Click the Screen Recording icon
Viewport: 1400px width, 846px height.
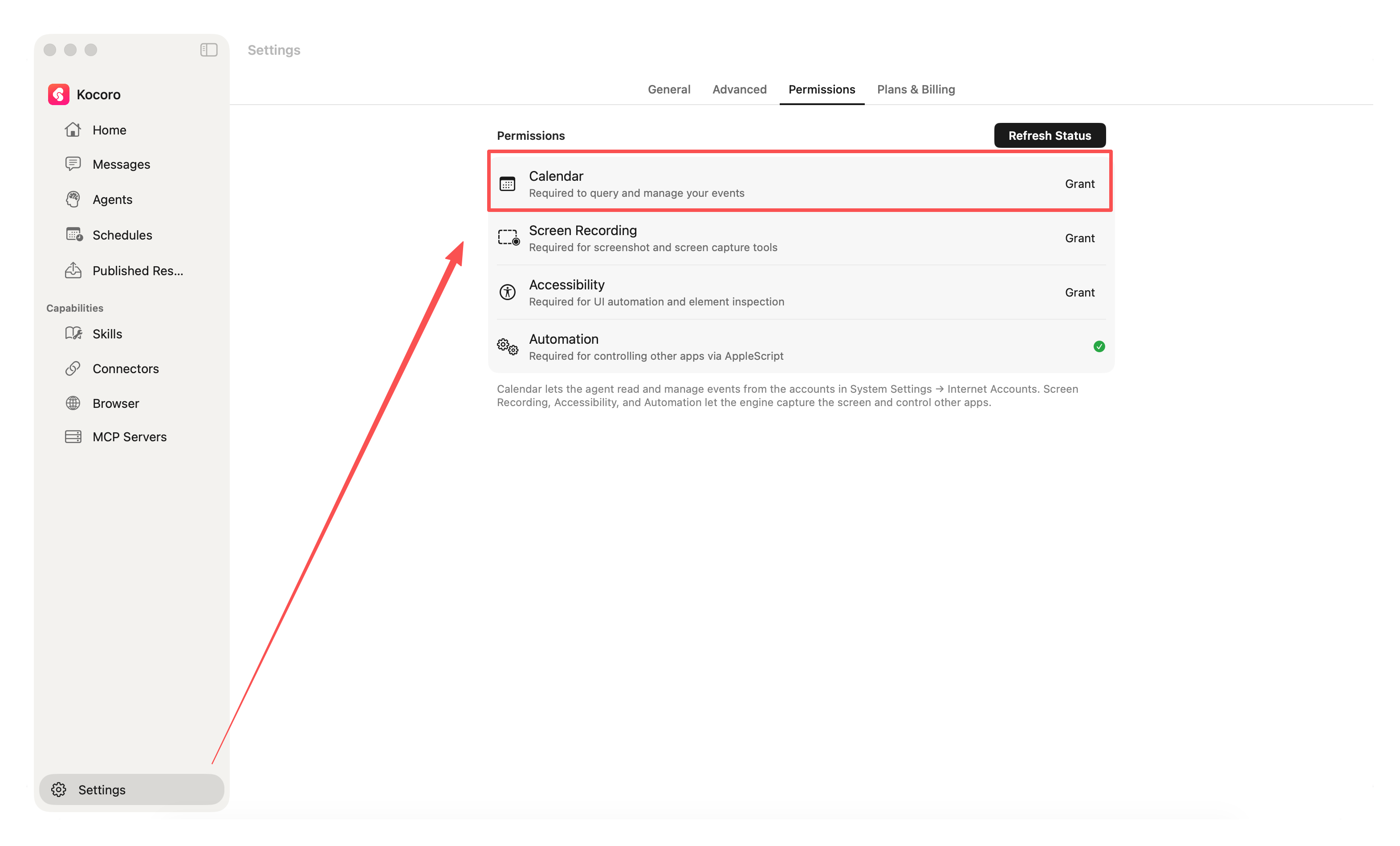[509, 238]
